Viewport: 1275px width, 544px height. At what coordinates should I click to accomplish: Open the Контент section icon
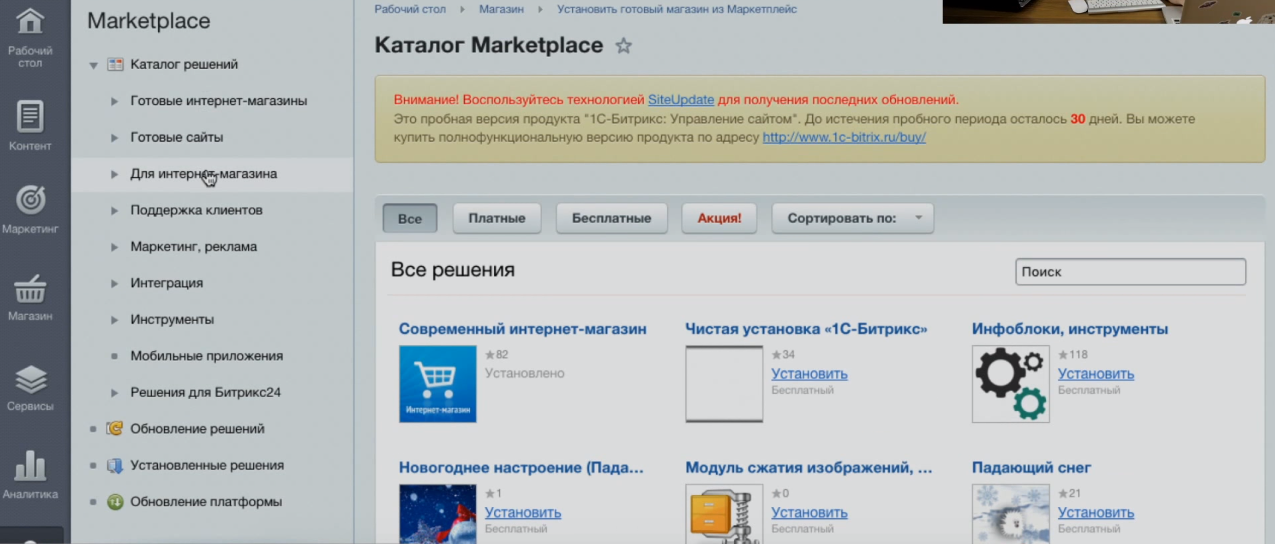[30, 116]
